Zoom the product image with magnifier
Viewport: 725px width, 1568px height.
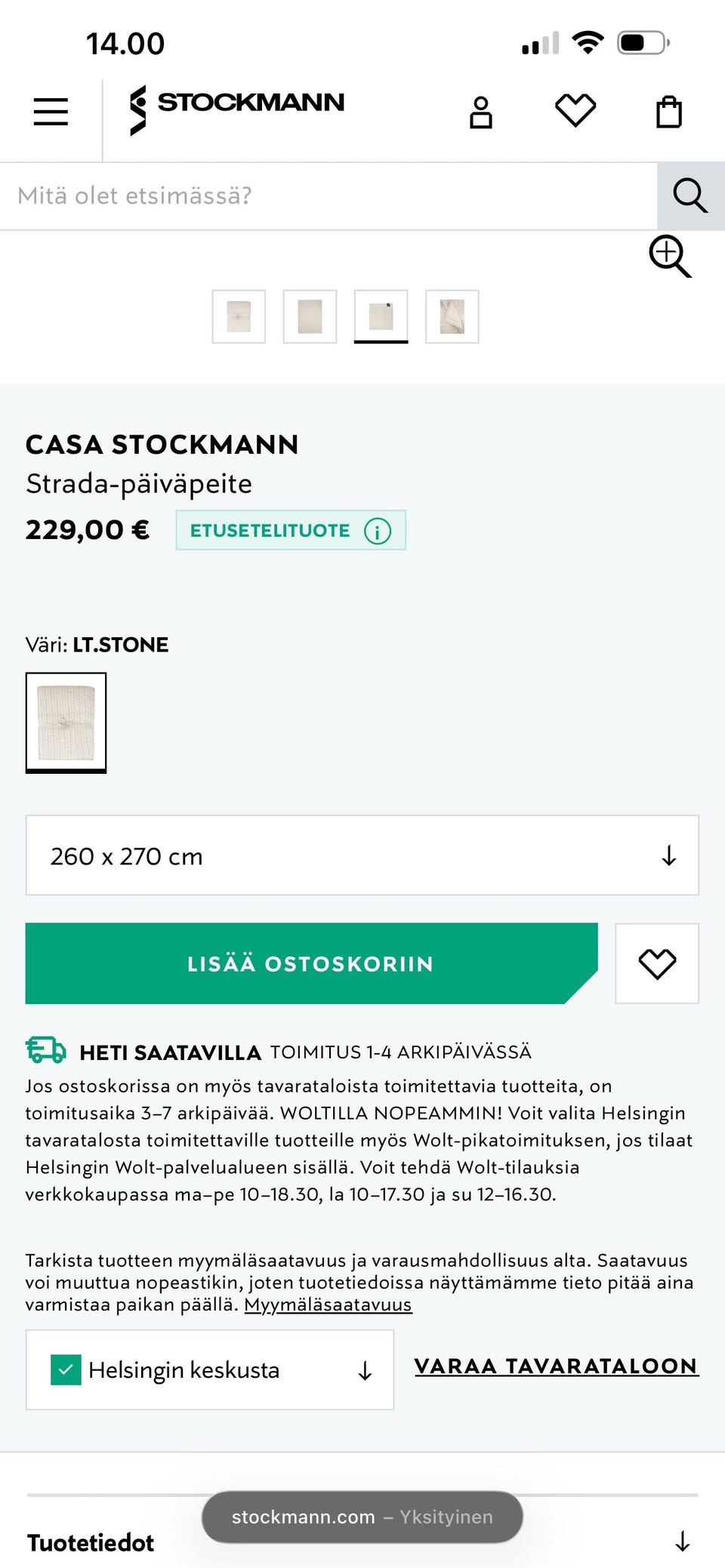[670, 256]
